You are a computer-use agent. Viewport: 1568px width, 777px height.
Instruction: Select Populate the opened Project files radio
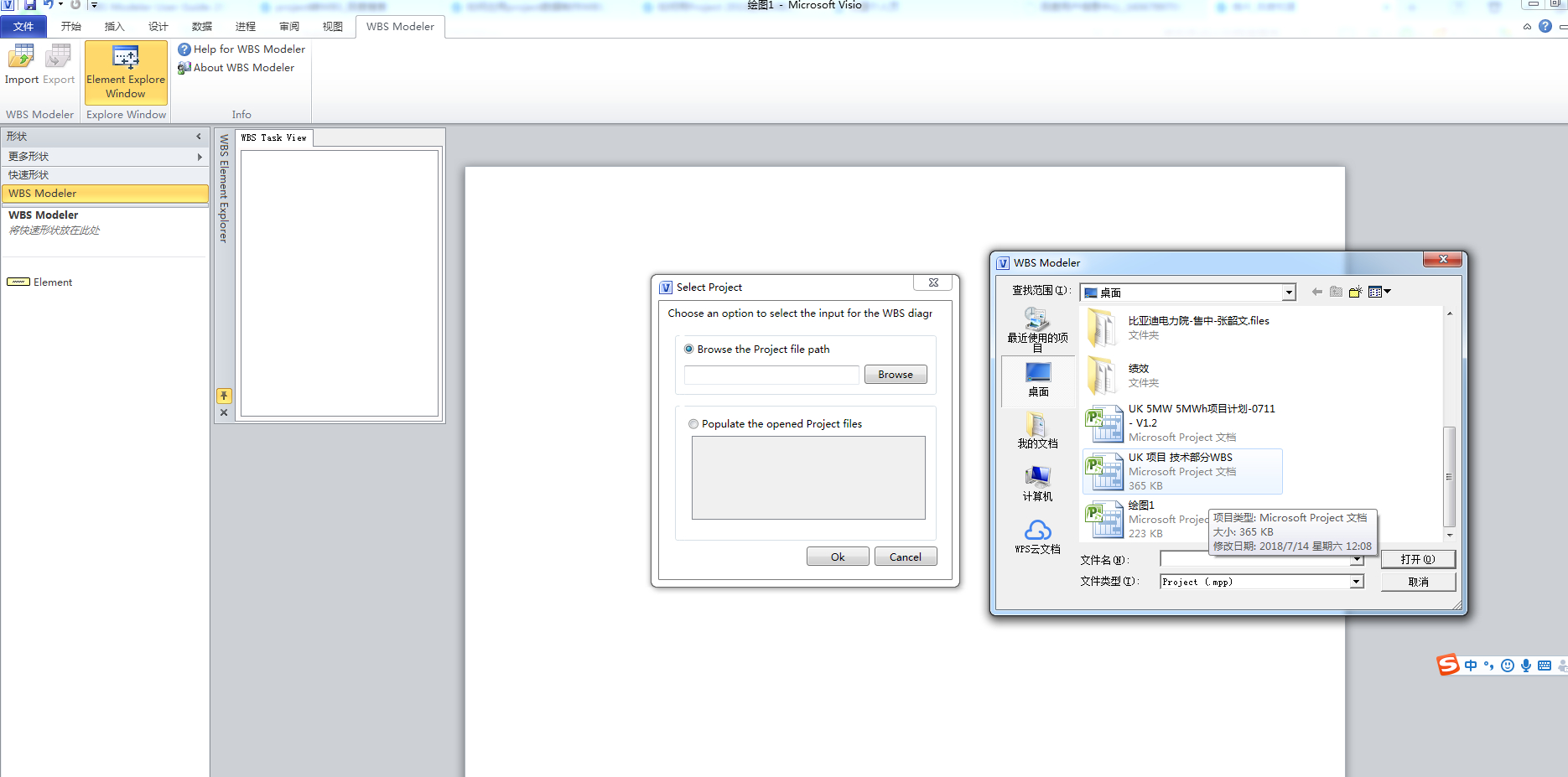point(693,424)
